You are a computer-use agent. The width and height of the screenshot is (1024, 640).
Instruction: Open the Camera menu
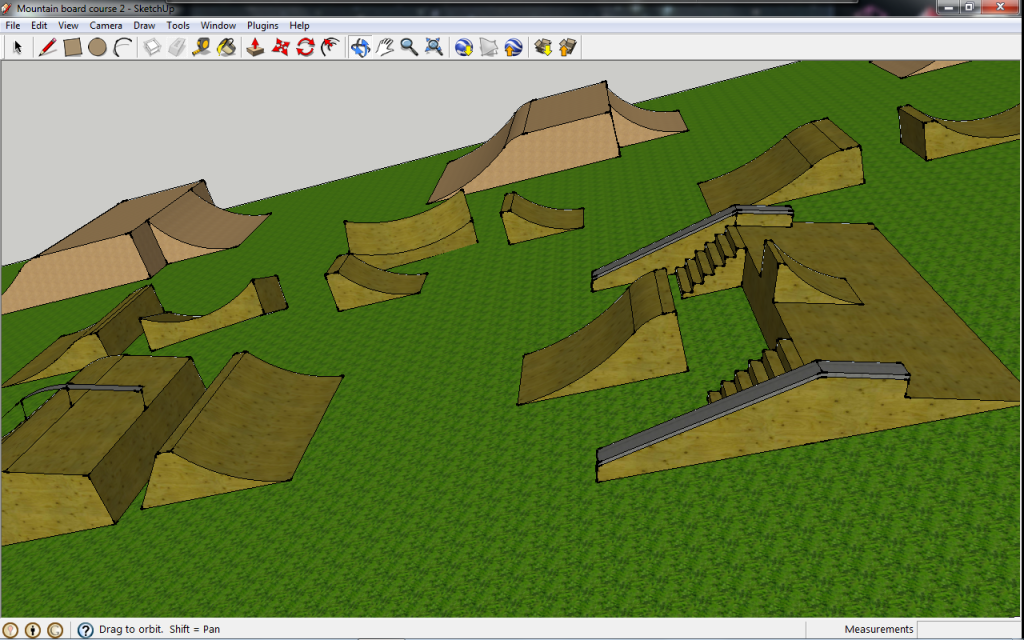[106, 25]
